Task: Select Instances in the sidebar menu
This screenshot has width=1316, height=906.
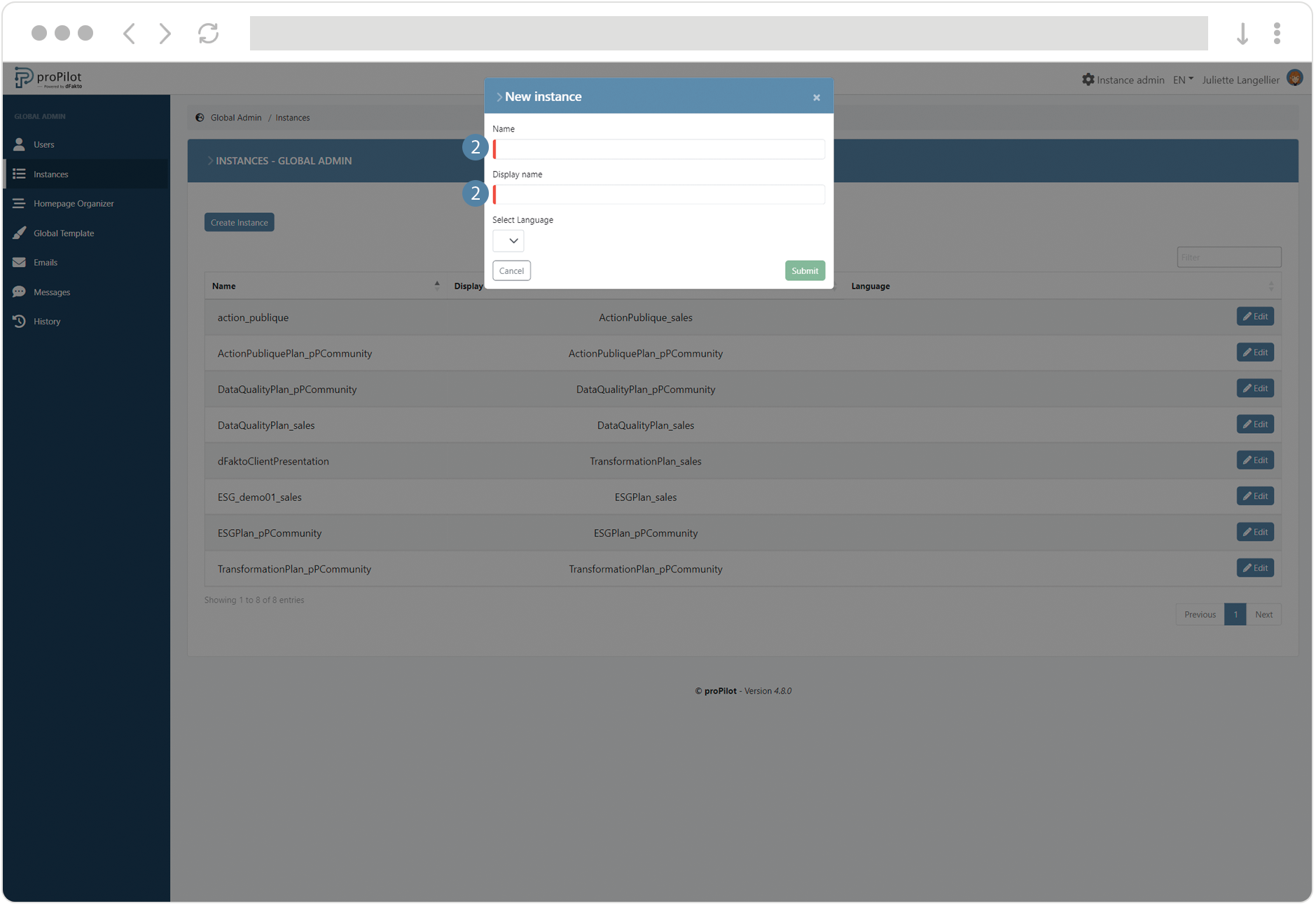Action: (51, 174)
